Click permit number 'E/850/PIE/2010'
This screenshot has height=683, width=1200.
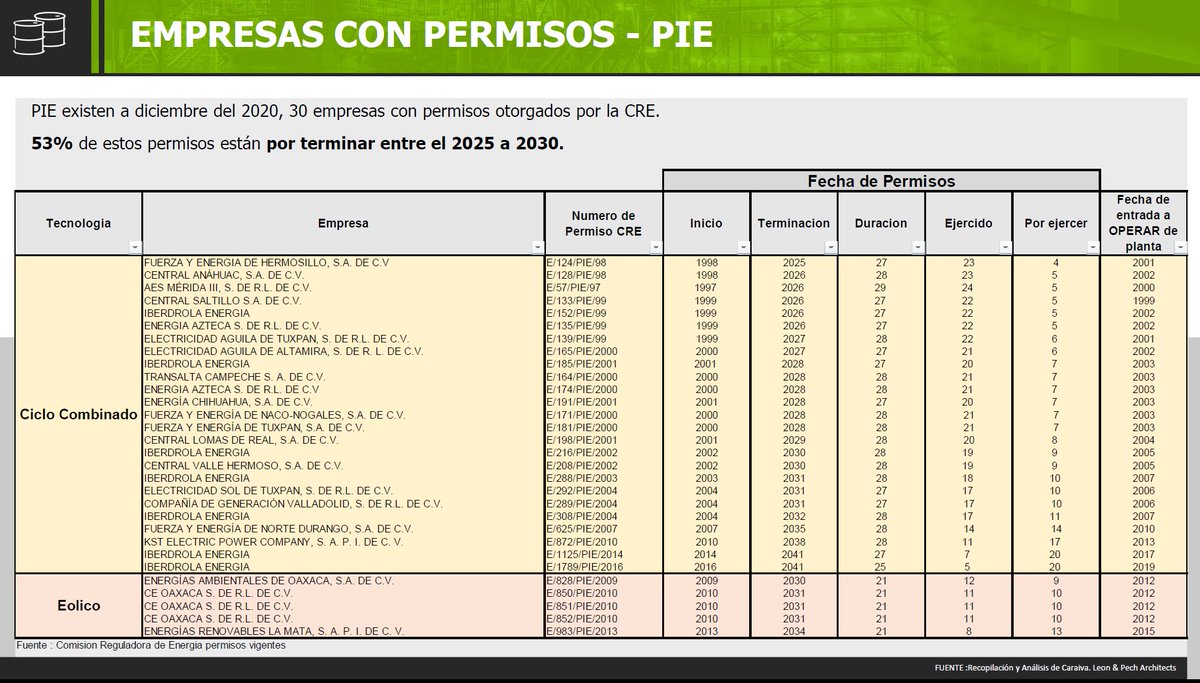(x=582, y=593)
